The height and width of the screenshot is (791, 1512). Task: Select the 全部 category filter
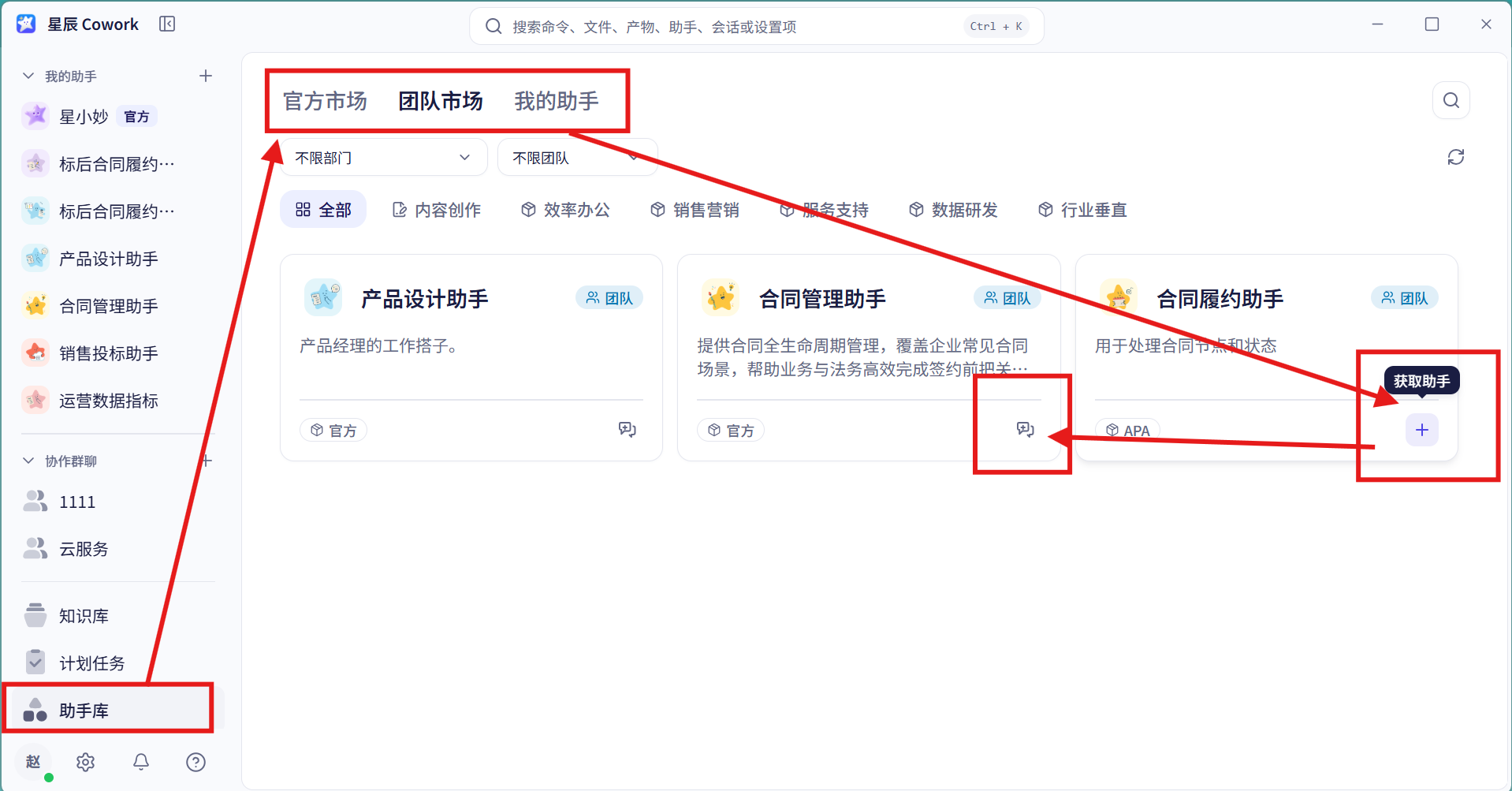click(x=323, y=210)
